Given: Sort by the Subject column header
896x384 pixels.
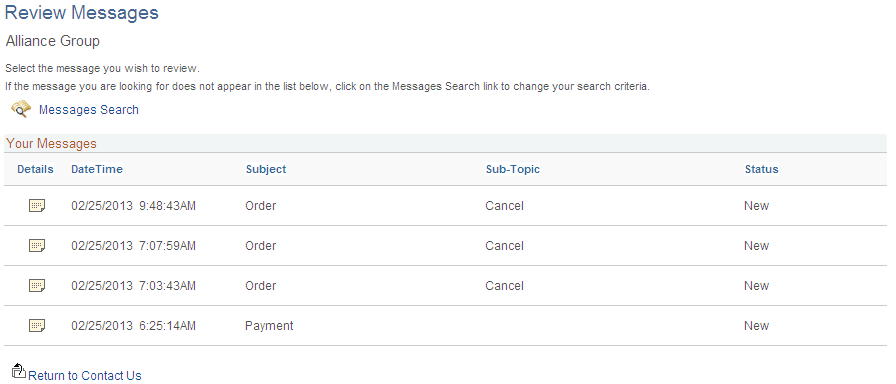Looking at the screenshot, I should (x=266, y=169).
